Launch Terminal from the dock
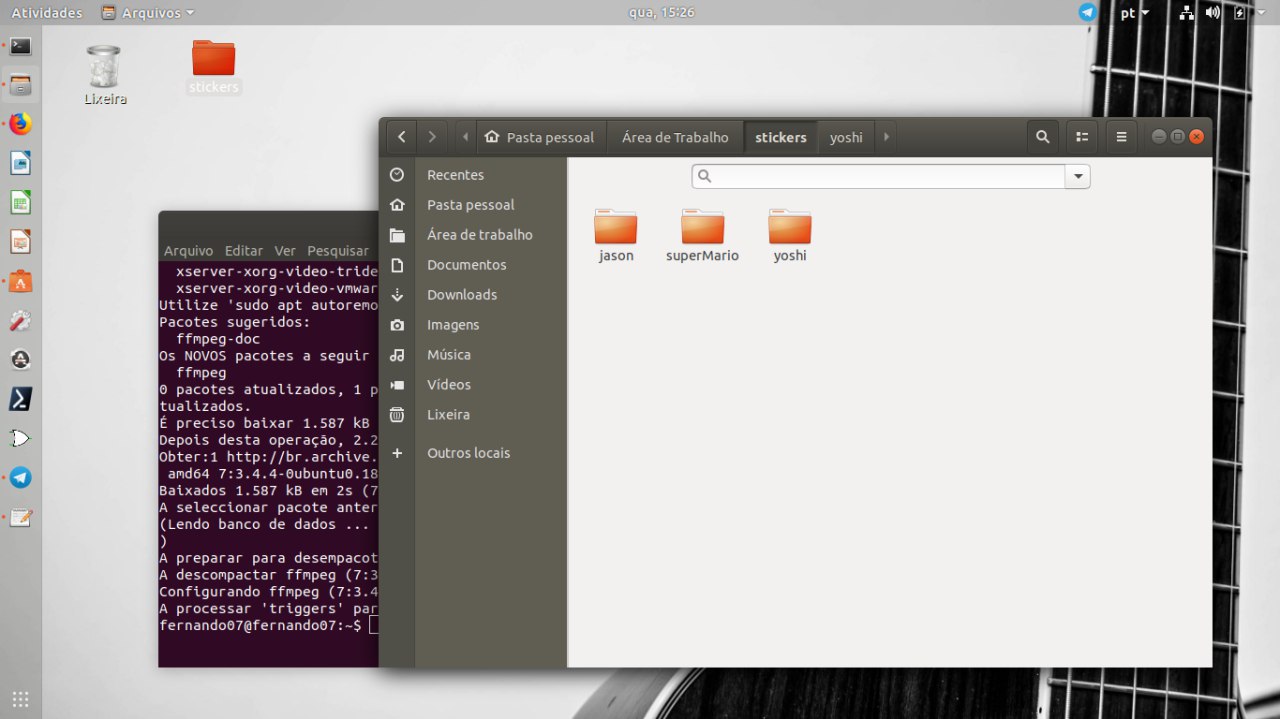The height and width of the screenshot is (719, 1280). (20, 46)
